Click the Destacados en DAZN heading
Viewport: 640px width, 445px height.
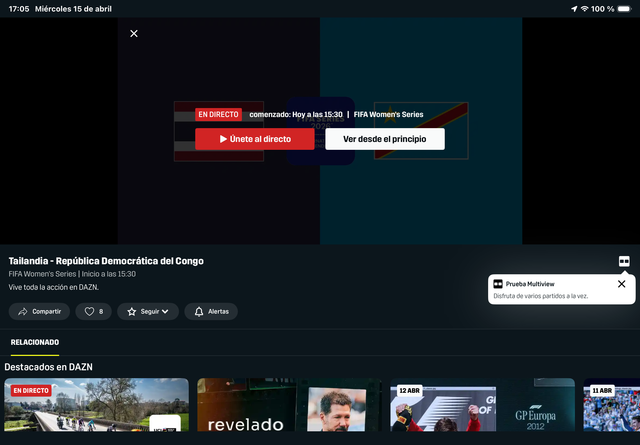[x=48, y=367]
